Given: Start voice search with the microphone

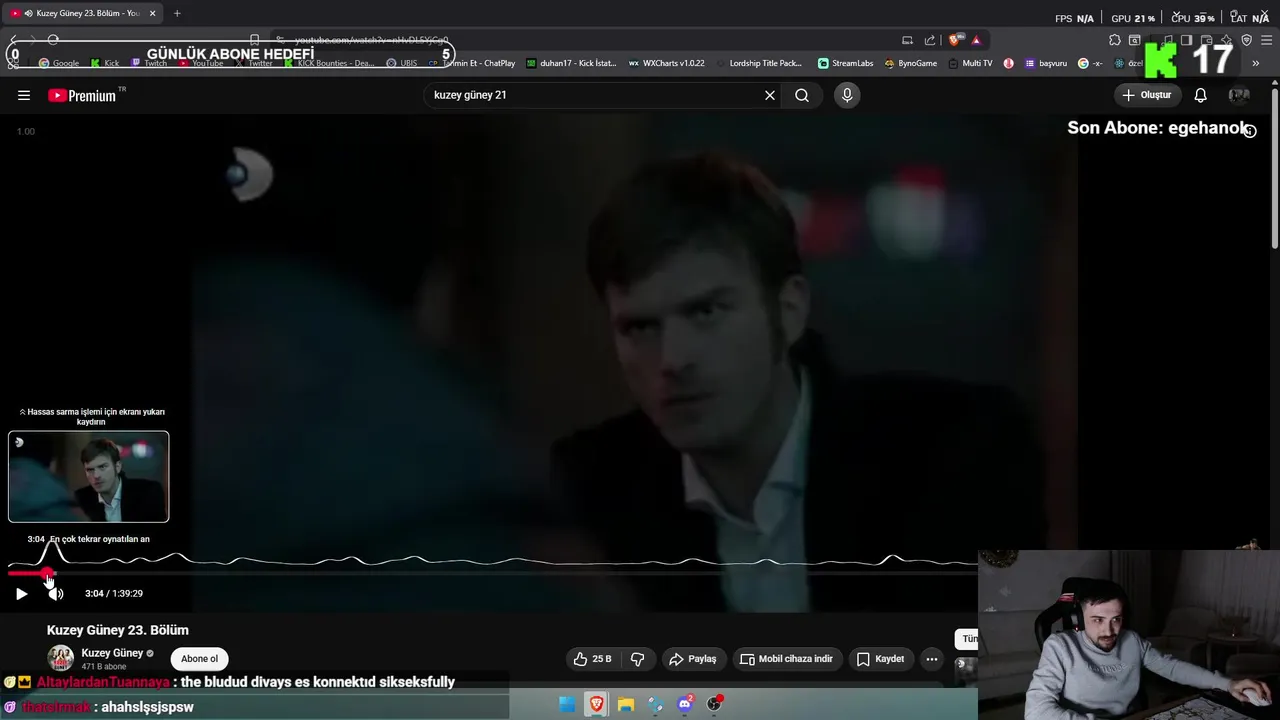Looking at the screenshot, I should point(847,95).
